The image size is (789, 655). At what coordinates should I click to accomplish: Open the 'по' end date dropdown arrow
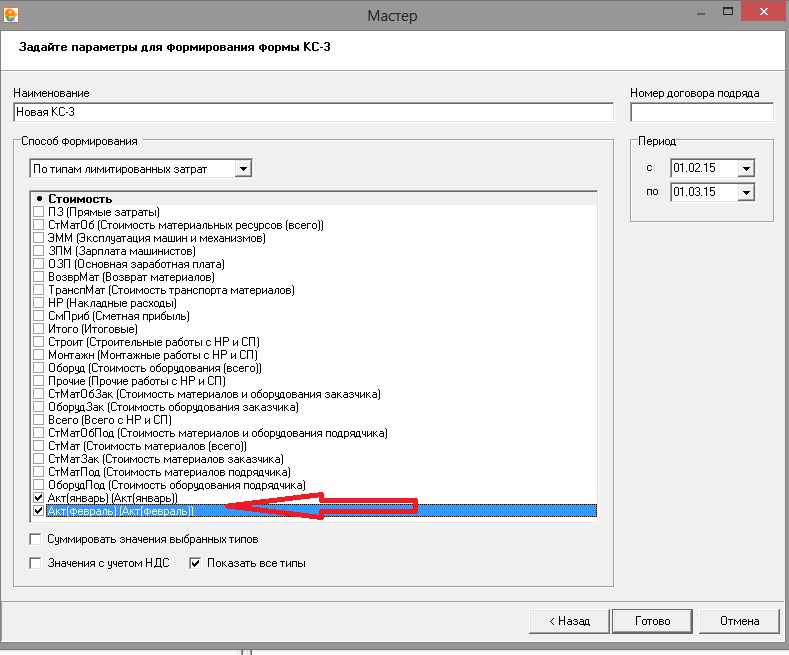pos(746,192)
